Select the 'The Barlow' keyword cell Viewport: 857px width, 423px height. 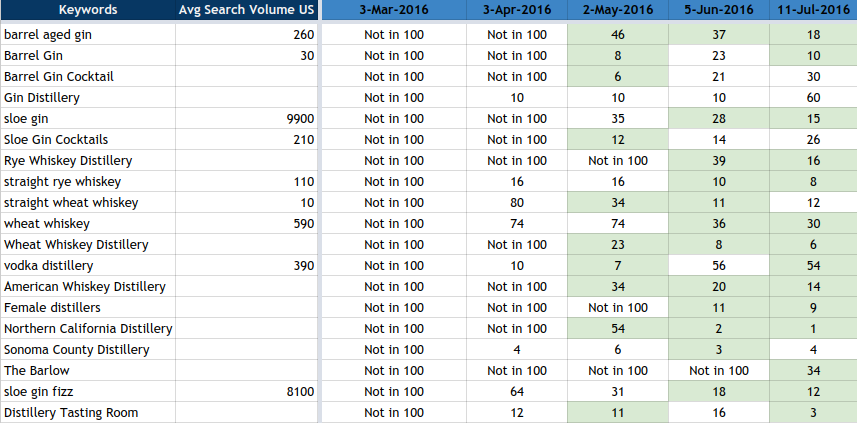coord(88,371)
